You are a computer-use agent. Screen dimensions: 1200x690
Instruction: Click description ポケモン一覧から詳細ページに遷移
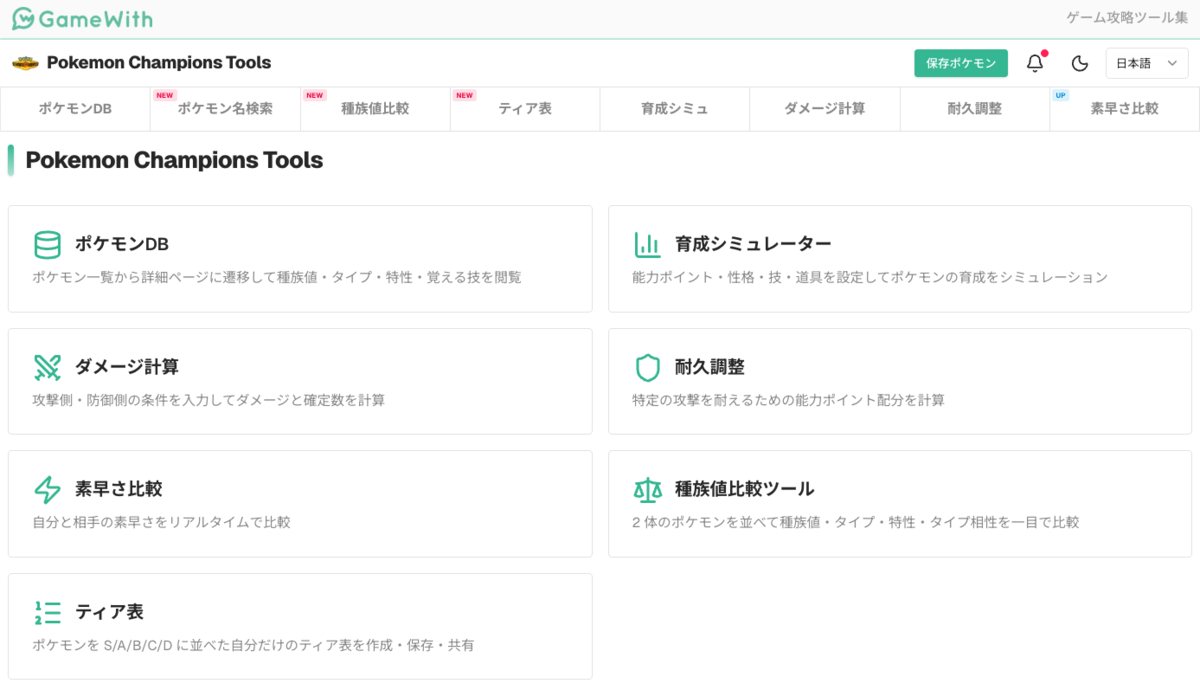[x=277, y=277]
